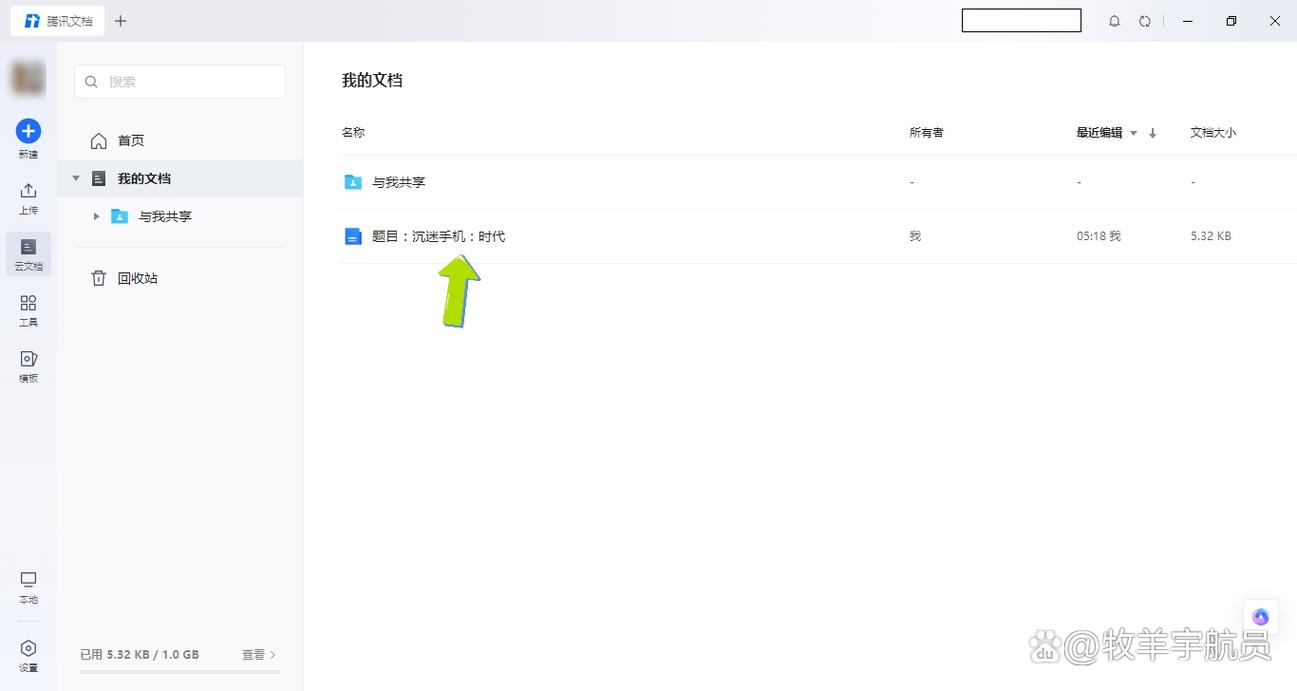
Task: Open the 模板 templates icon
Action: point(28,359)
